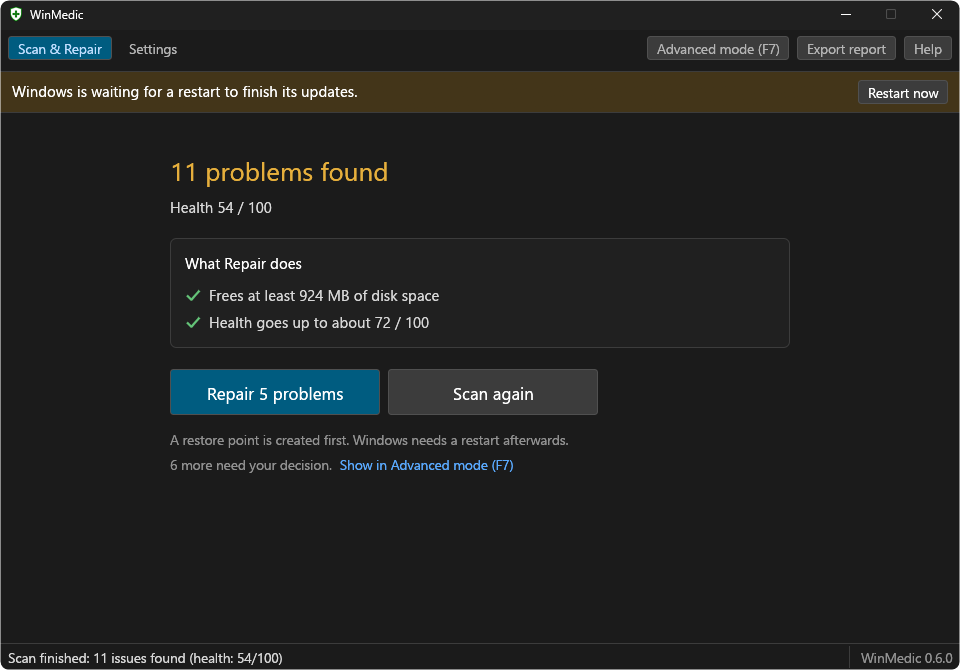
Task: Open Advanced mode (F7) from the toolbar
Action: click(x=718, y=49)
